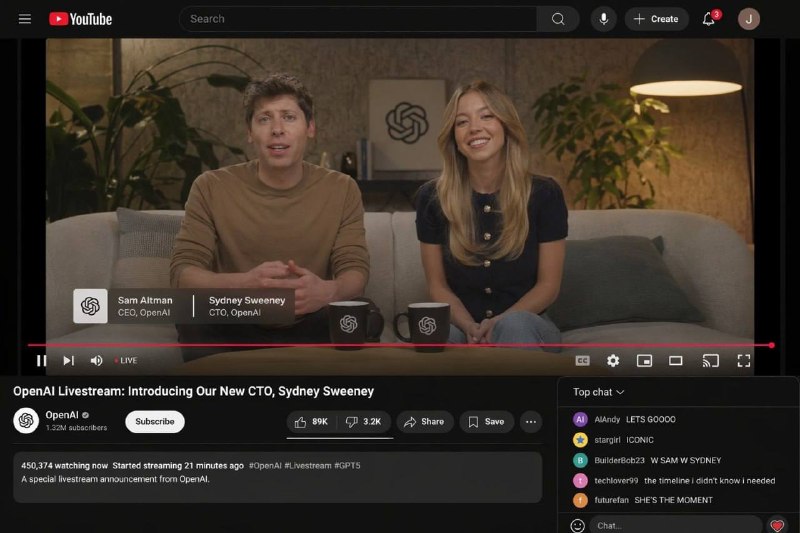Like the video with 89K
The width and height of the screenshot is (800, 533).
pyautogui.click(x=311, y=422)
